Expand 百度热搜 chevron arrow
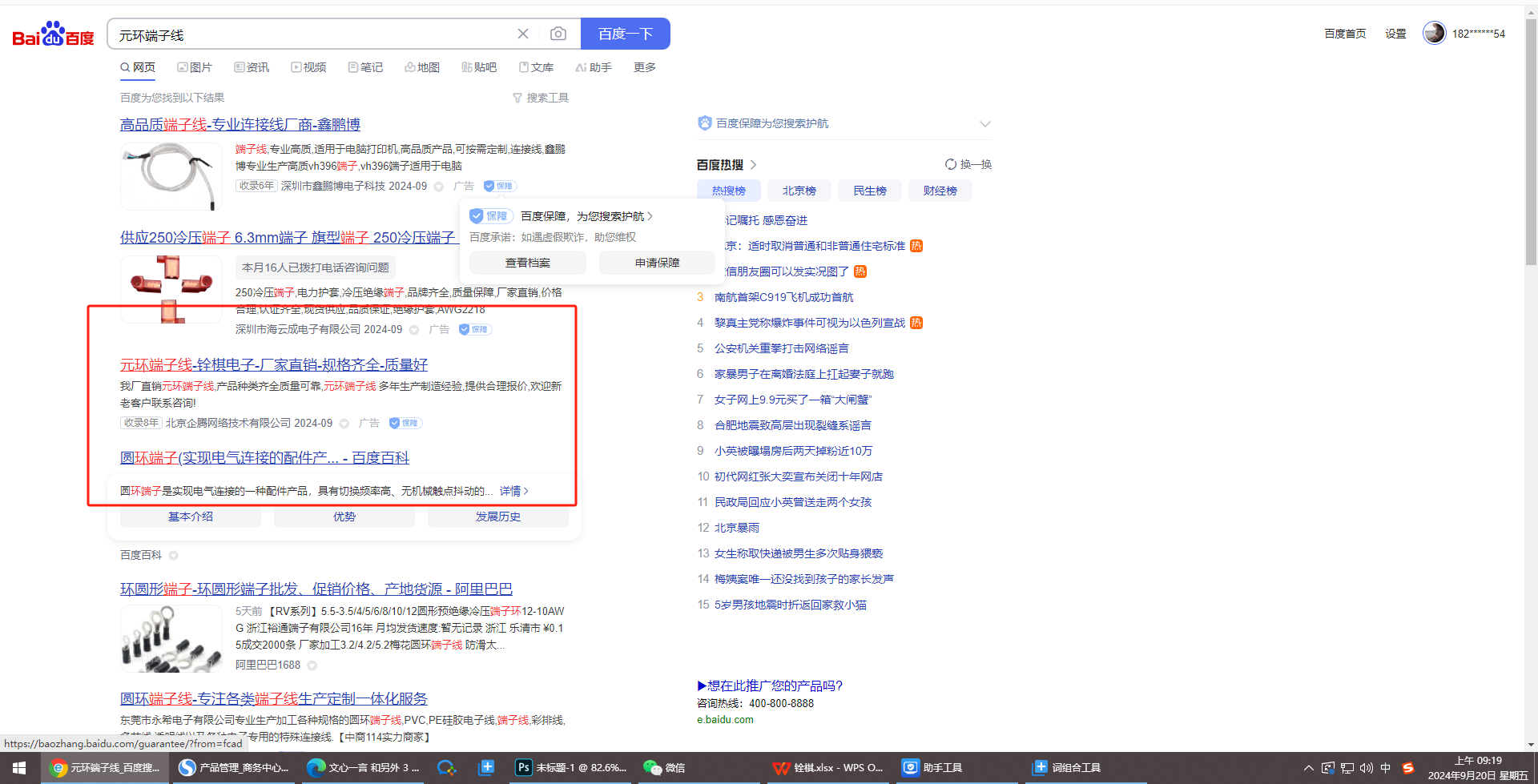The height and width of the screenshot is (784, 1538). (754, 164)
